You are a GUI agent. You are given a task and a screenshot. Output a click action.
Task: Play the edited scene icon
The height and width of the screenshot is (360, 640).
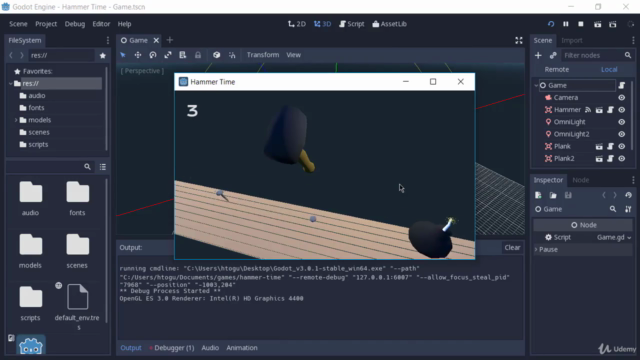tap(598, 24)
